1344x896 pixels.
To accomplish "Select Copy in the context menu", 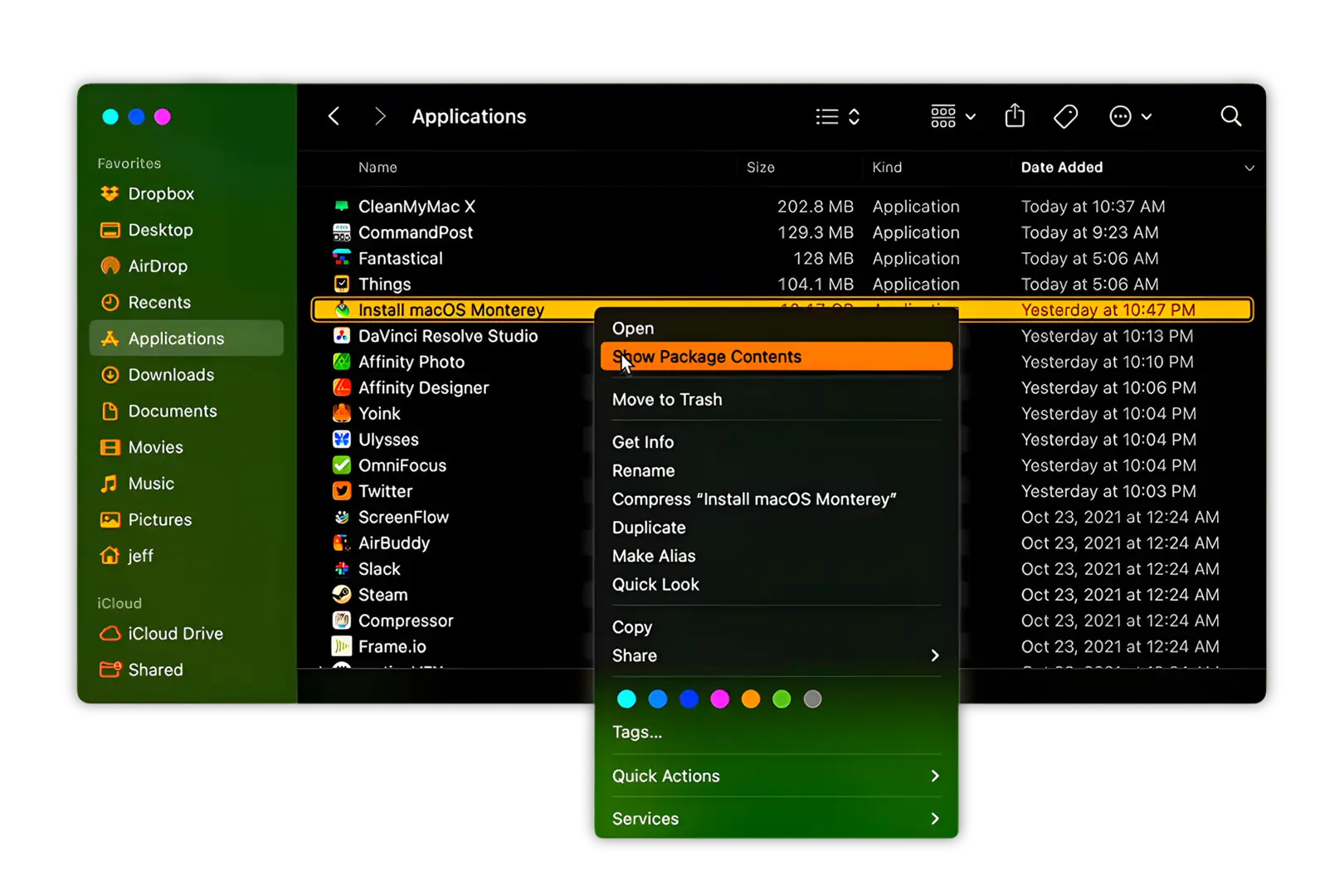I will tap(776, 627).
